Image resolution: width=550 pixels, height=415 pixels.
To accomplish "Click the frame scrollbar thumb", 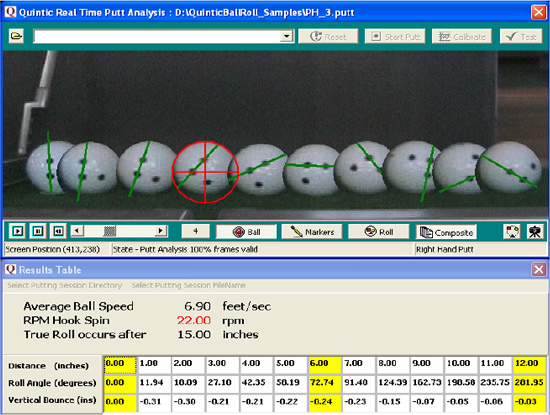I will point(110,231).
